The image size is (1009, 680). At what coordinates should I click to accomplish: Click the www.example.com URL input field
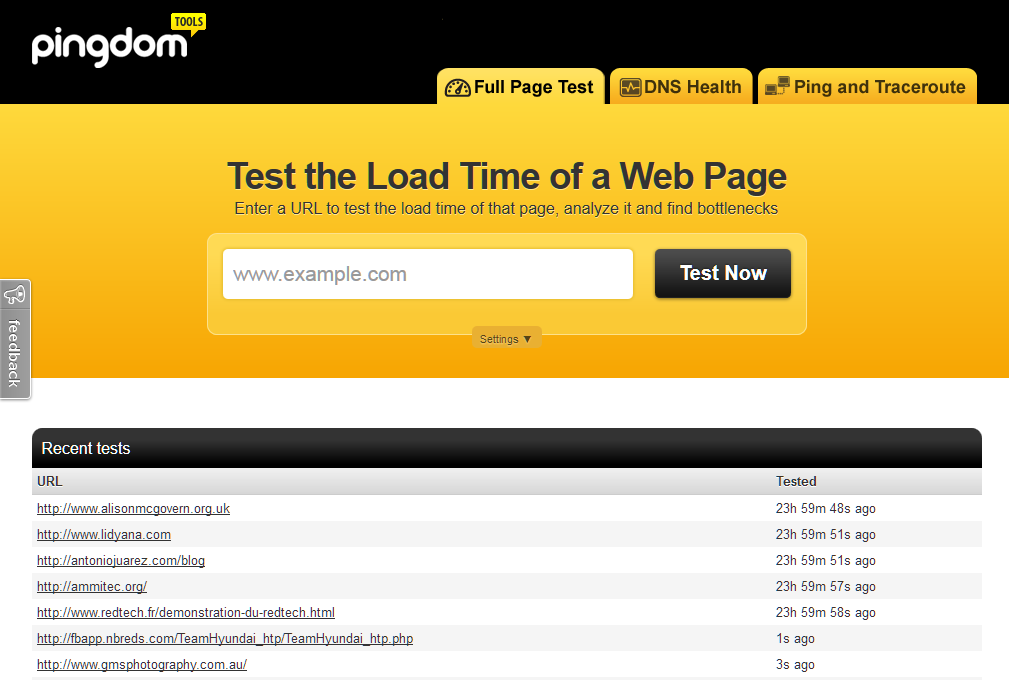428,274
